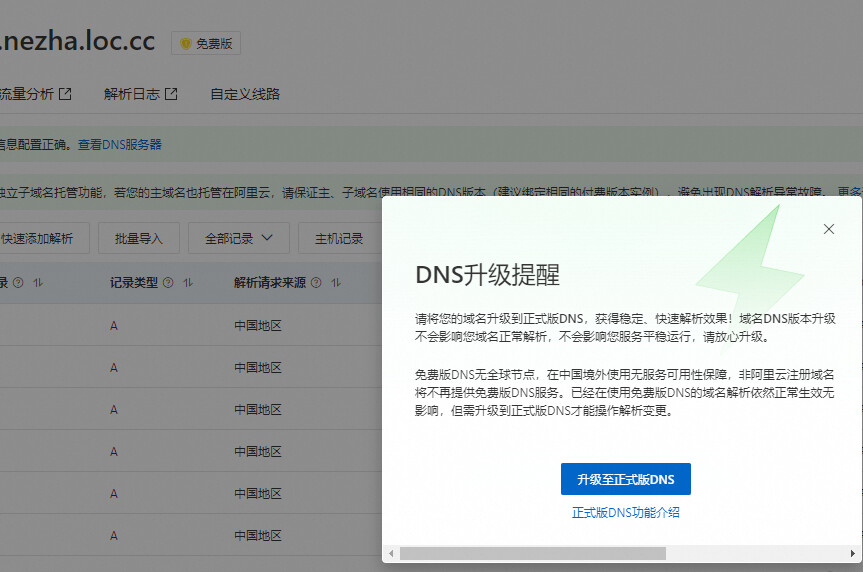Open the 解析日志 tab
This screenshot has height=572, width=863.
tap(132, 94)
